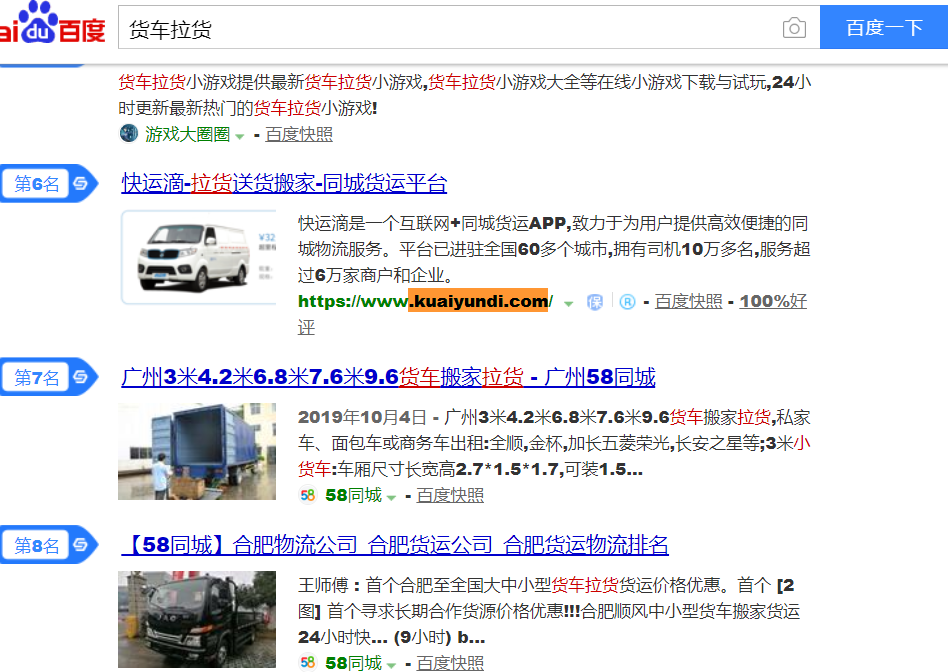Click the 58同城 source name in Guangzhou result
The width and height of the screenshot is (948, 672).
354,495
